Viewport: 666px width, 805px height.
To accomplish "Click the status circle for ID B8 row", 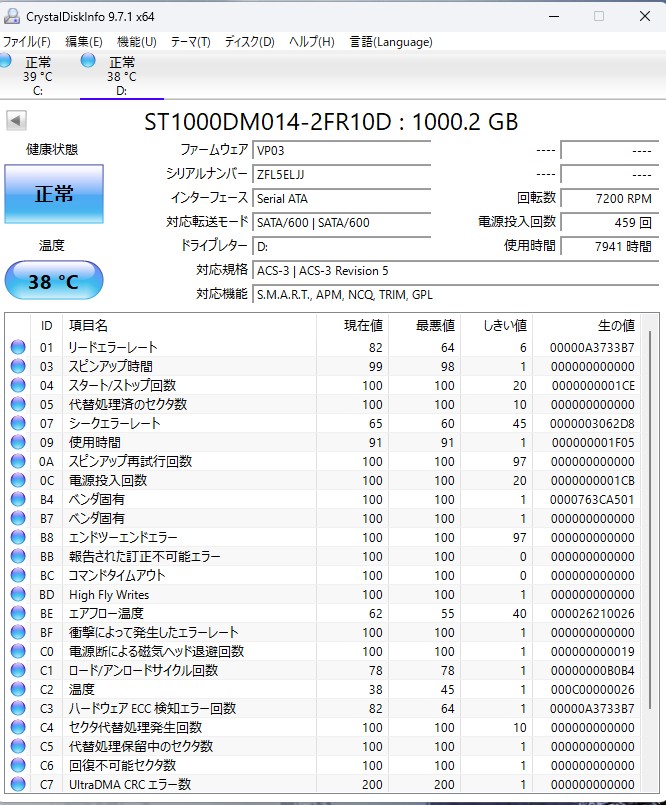I will tap(18, 537).
